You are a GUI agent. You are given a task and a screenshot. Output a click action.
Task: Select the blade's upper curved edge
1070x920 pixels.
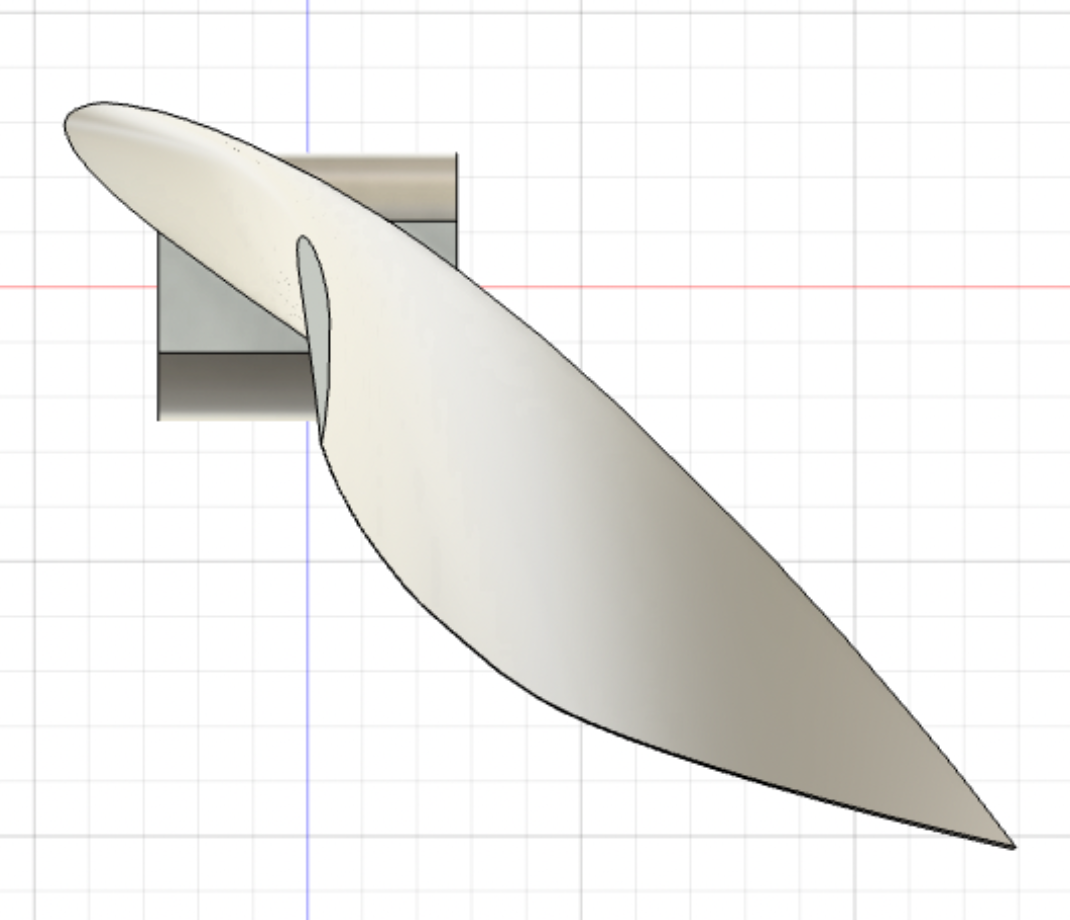pyautogui.click(x=600, y=388)
